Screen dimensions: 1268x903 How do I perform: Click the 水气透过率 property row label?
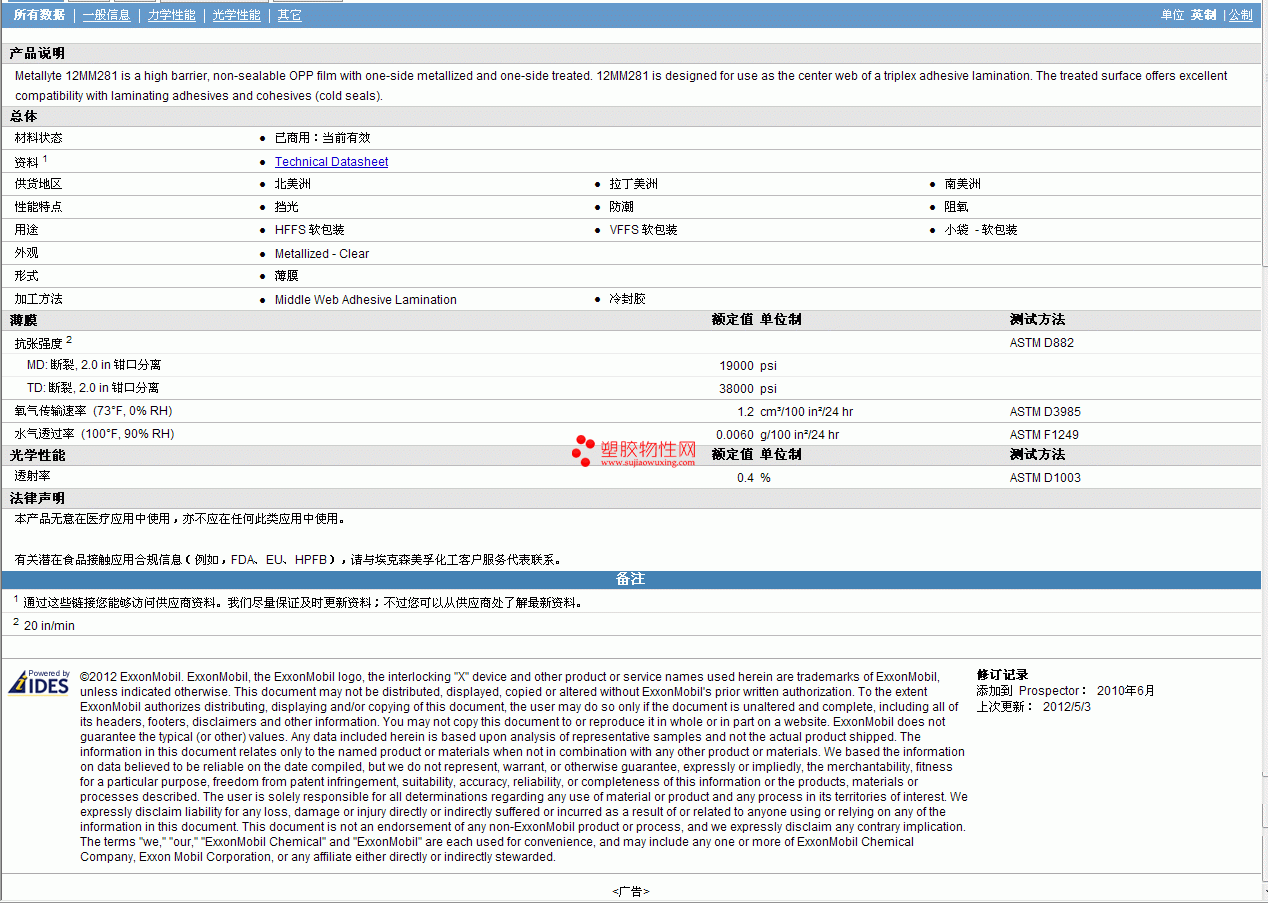[x=94, y=434]
